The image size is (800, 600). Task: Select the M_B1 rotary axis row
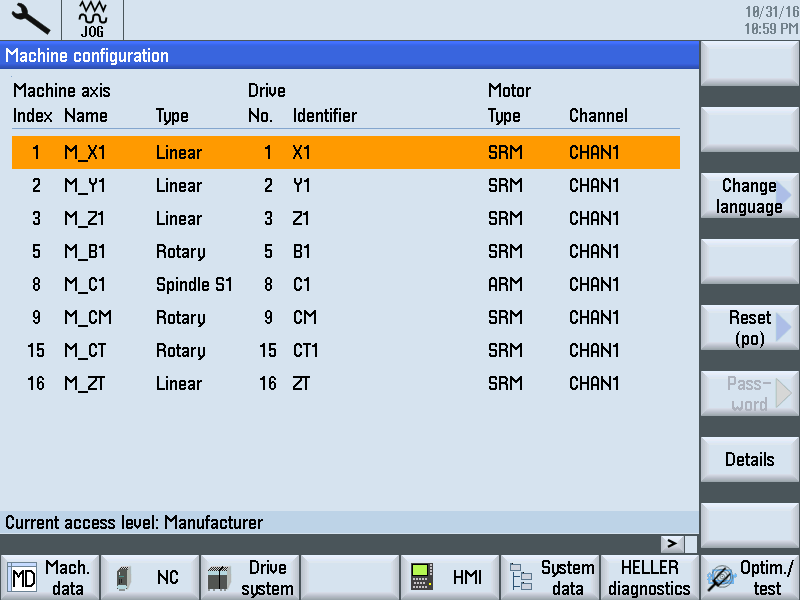tap(345, 252)
